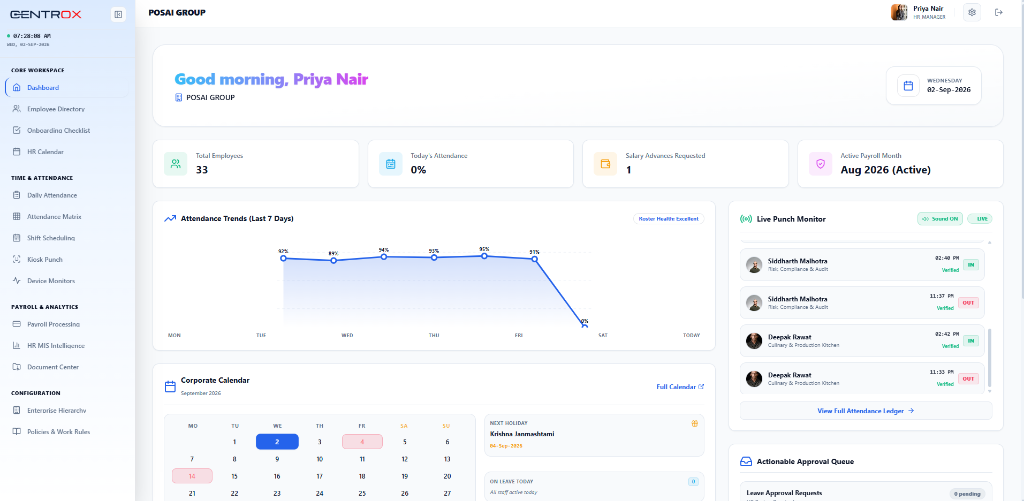
Task: Click the 0 pending badge
Action: point(967,494)
